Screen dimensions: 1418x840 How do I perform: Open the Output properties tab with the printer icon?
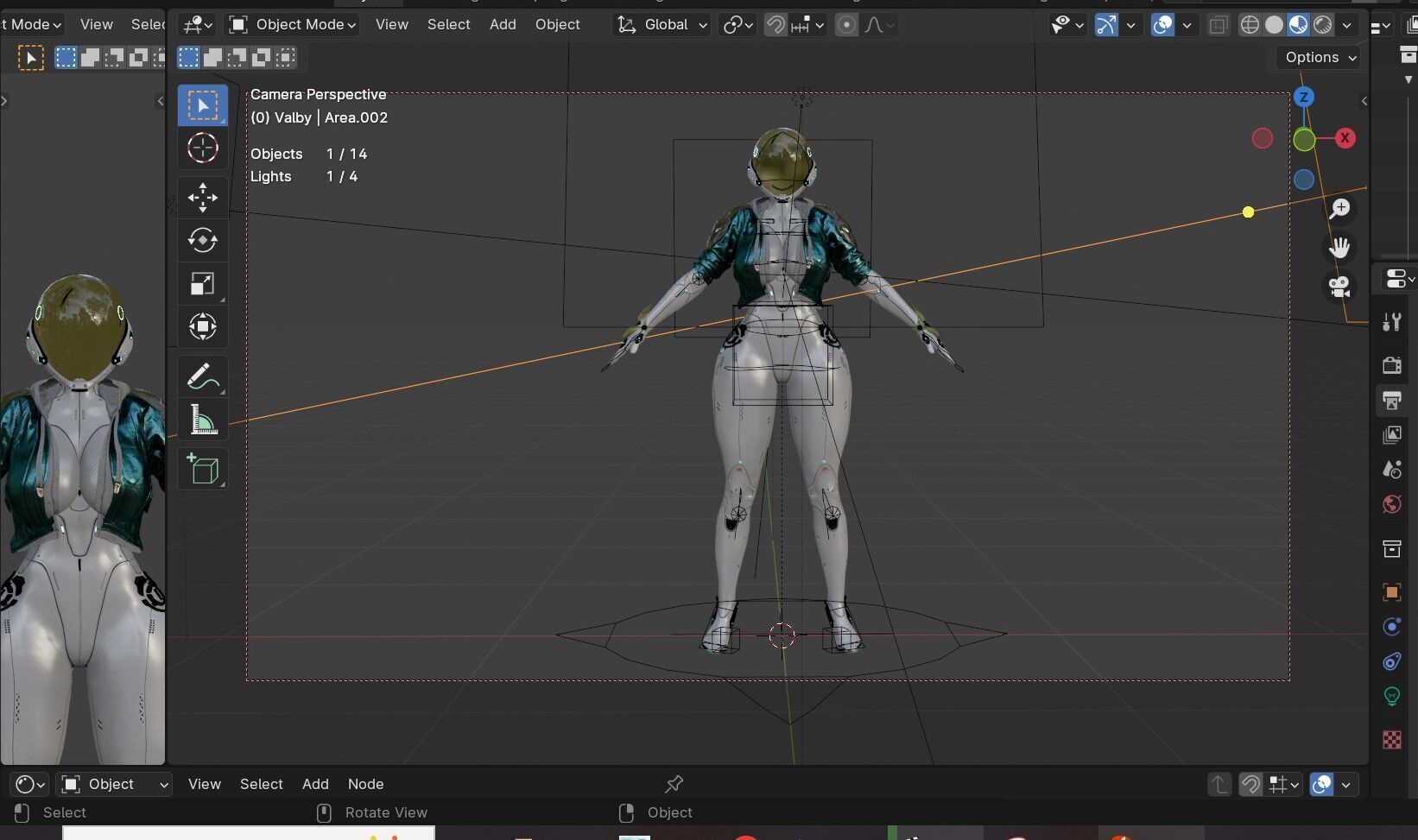pyautogui.click(x=1391, y=400)
